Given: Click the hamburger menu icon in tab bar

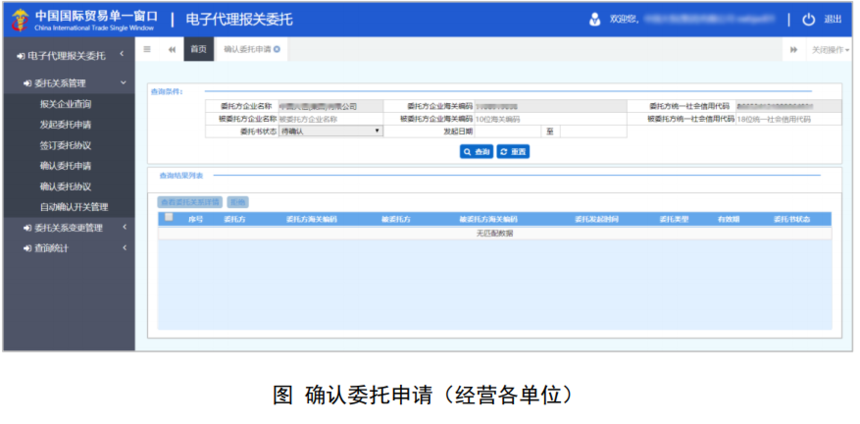Looking at the screenshot, I should [x=147, y=49].
